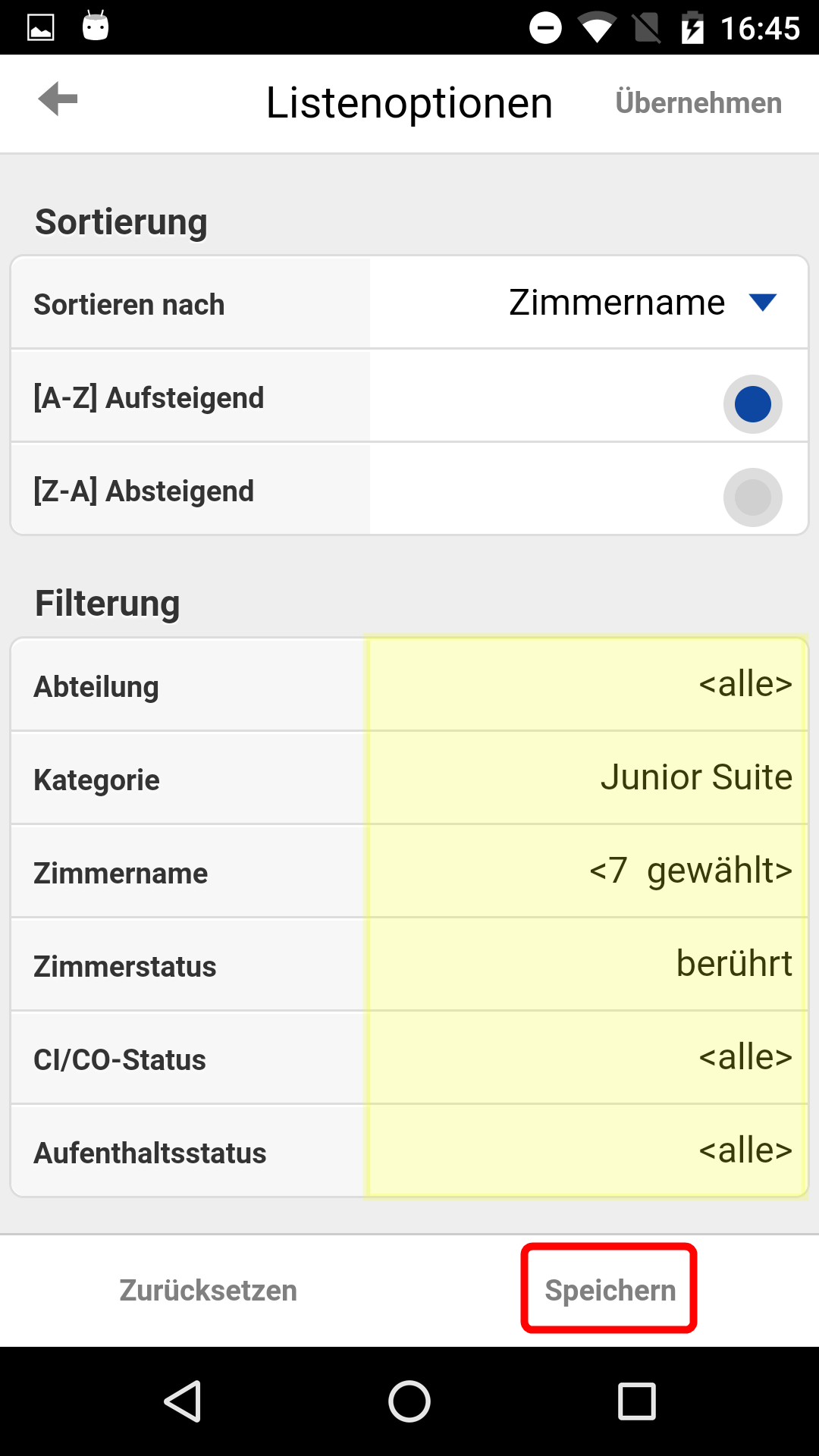Tap the do-not-disturb status icon

pyautogui.click(x=545, y=28)
